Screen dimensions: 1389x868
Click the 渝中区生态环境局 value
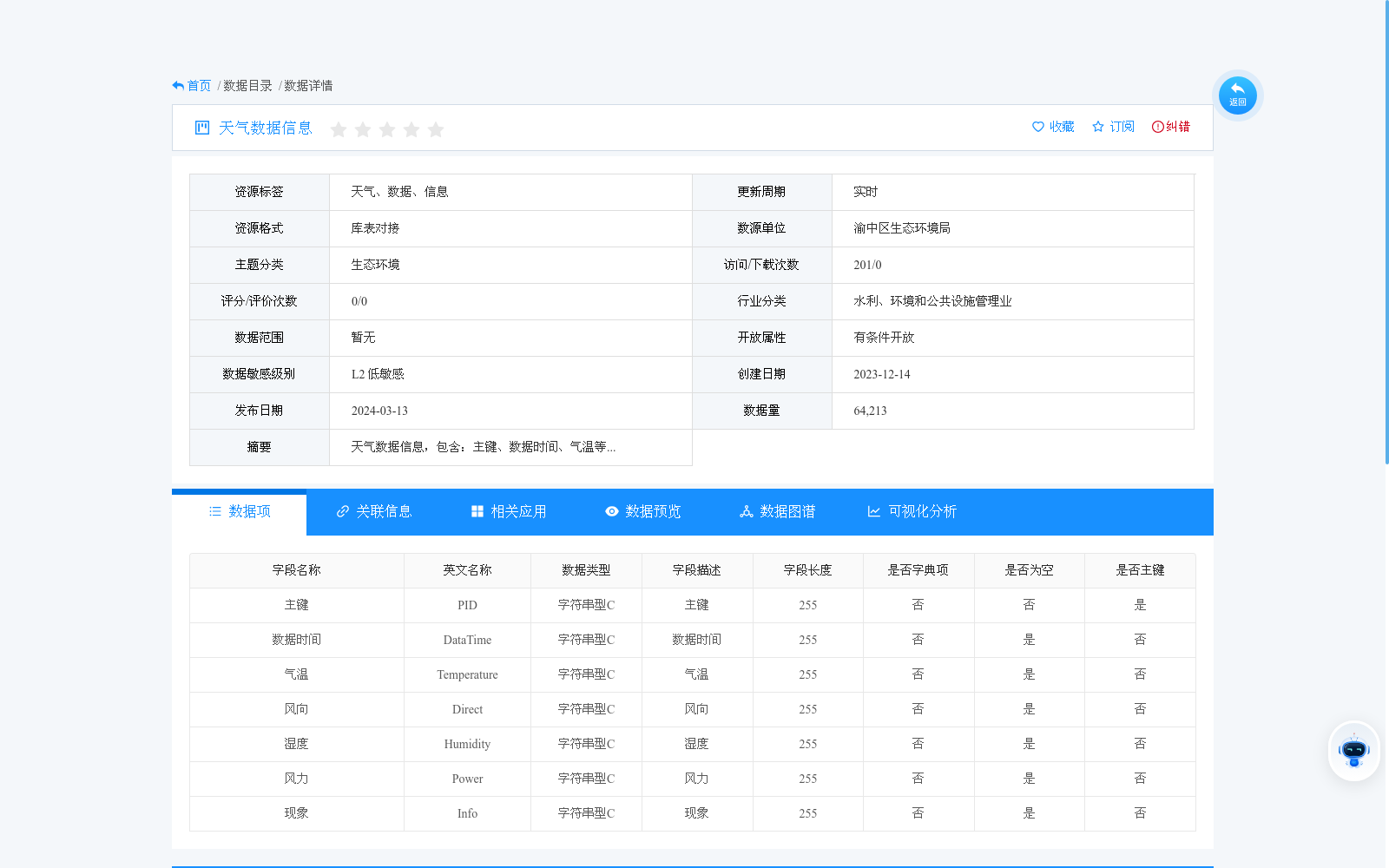pyautogui.click(x=902, y=228)
